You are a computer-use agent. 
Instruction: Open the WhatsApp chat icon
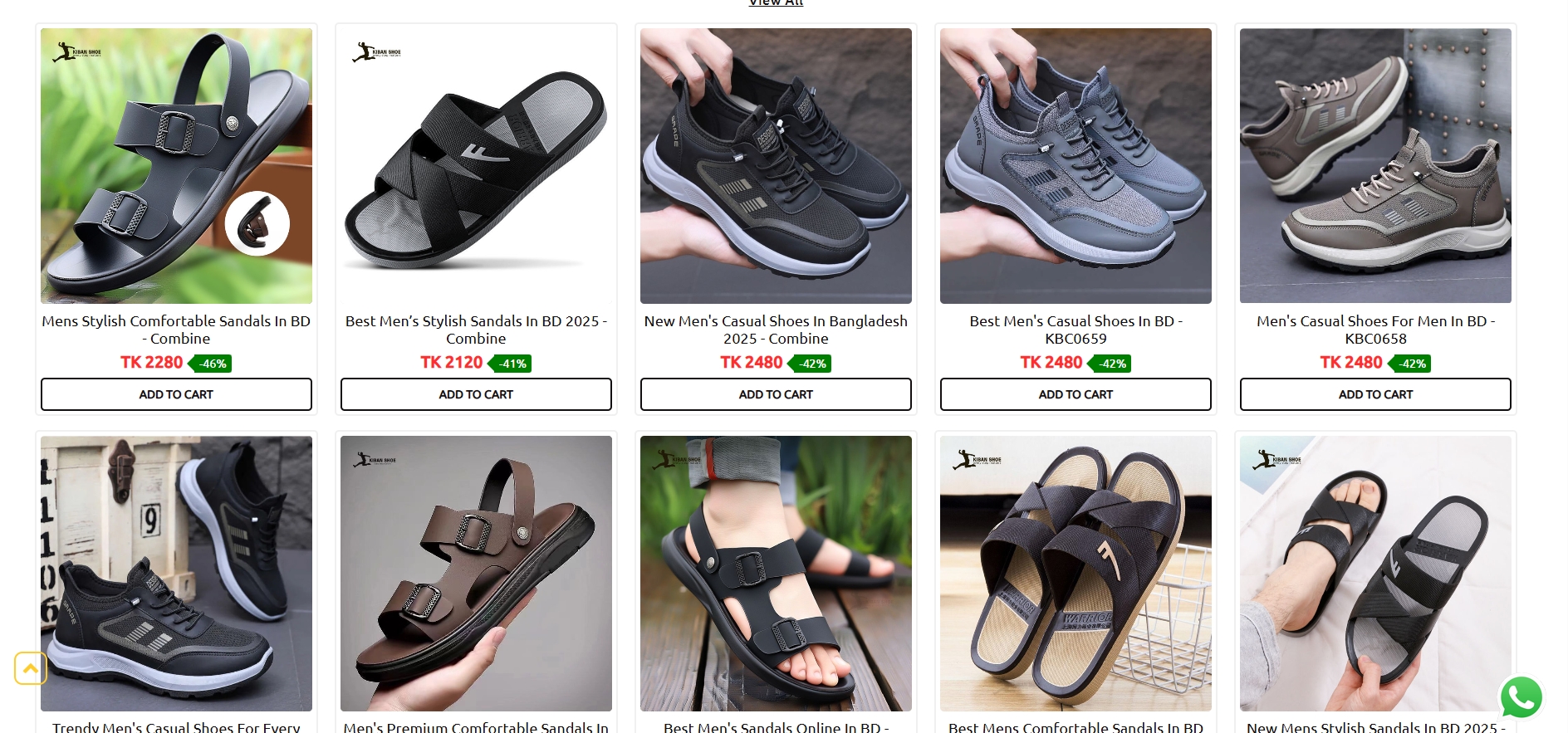[1521, 697]
